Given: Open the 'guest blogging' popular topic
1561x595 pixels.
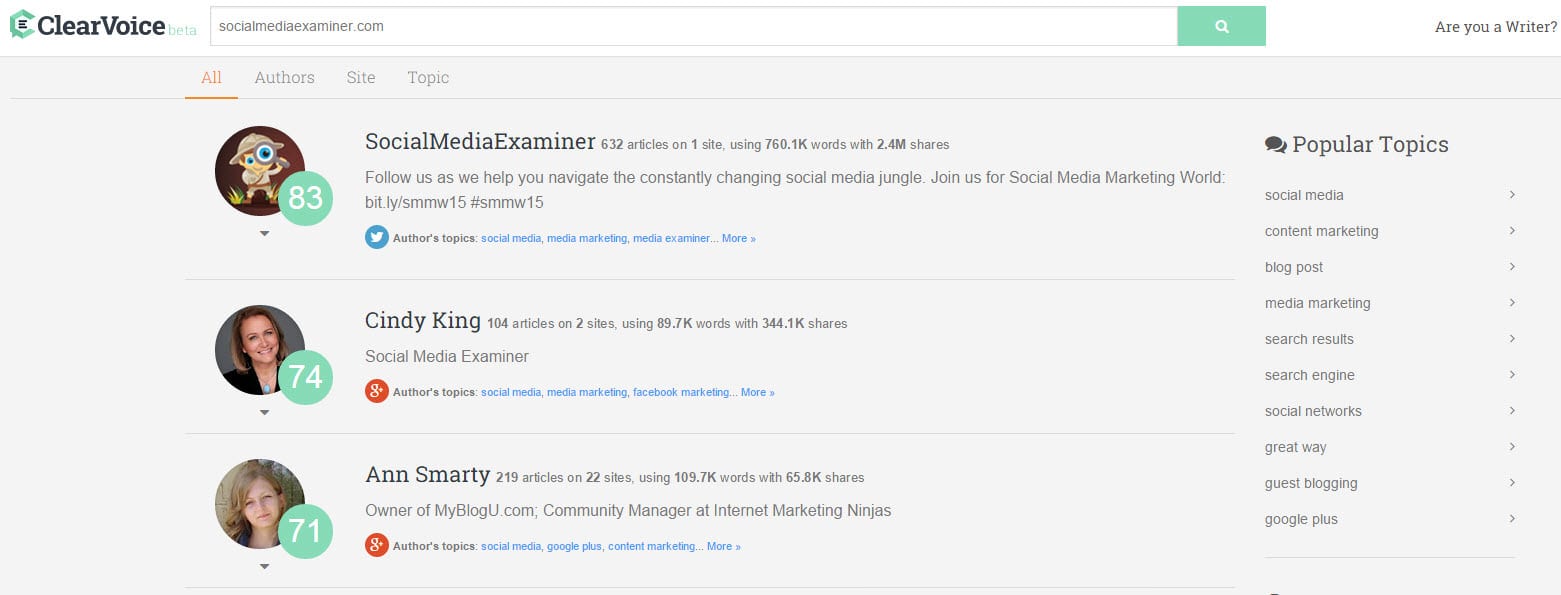Looking at the screenshot, I should [1311, 483].
